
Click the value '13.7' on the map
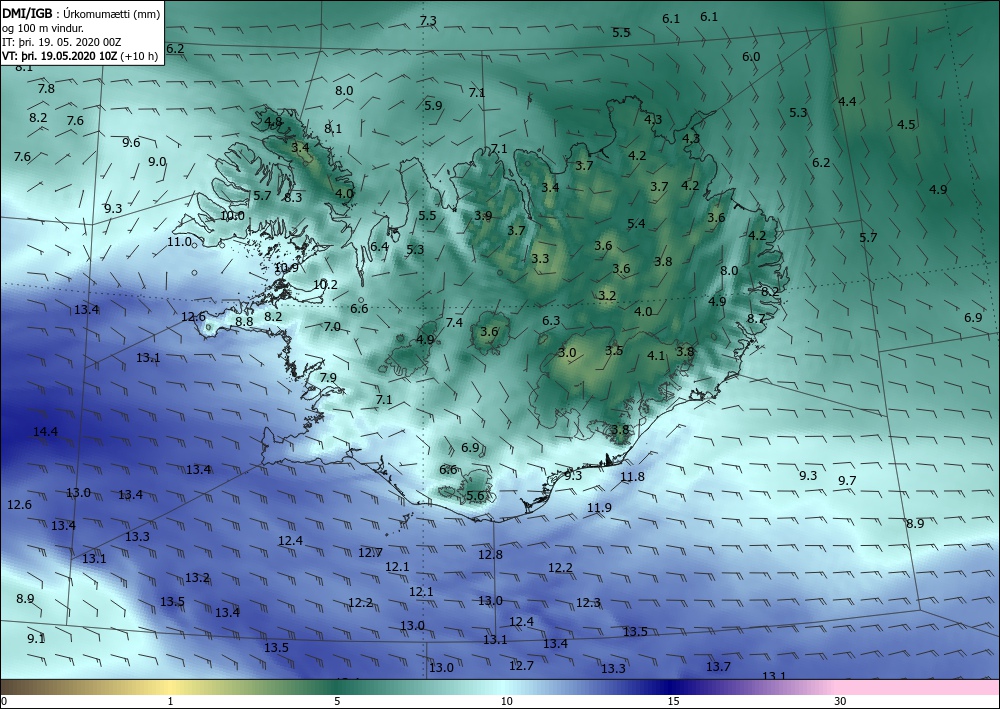(x=718, y=666)
